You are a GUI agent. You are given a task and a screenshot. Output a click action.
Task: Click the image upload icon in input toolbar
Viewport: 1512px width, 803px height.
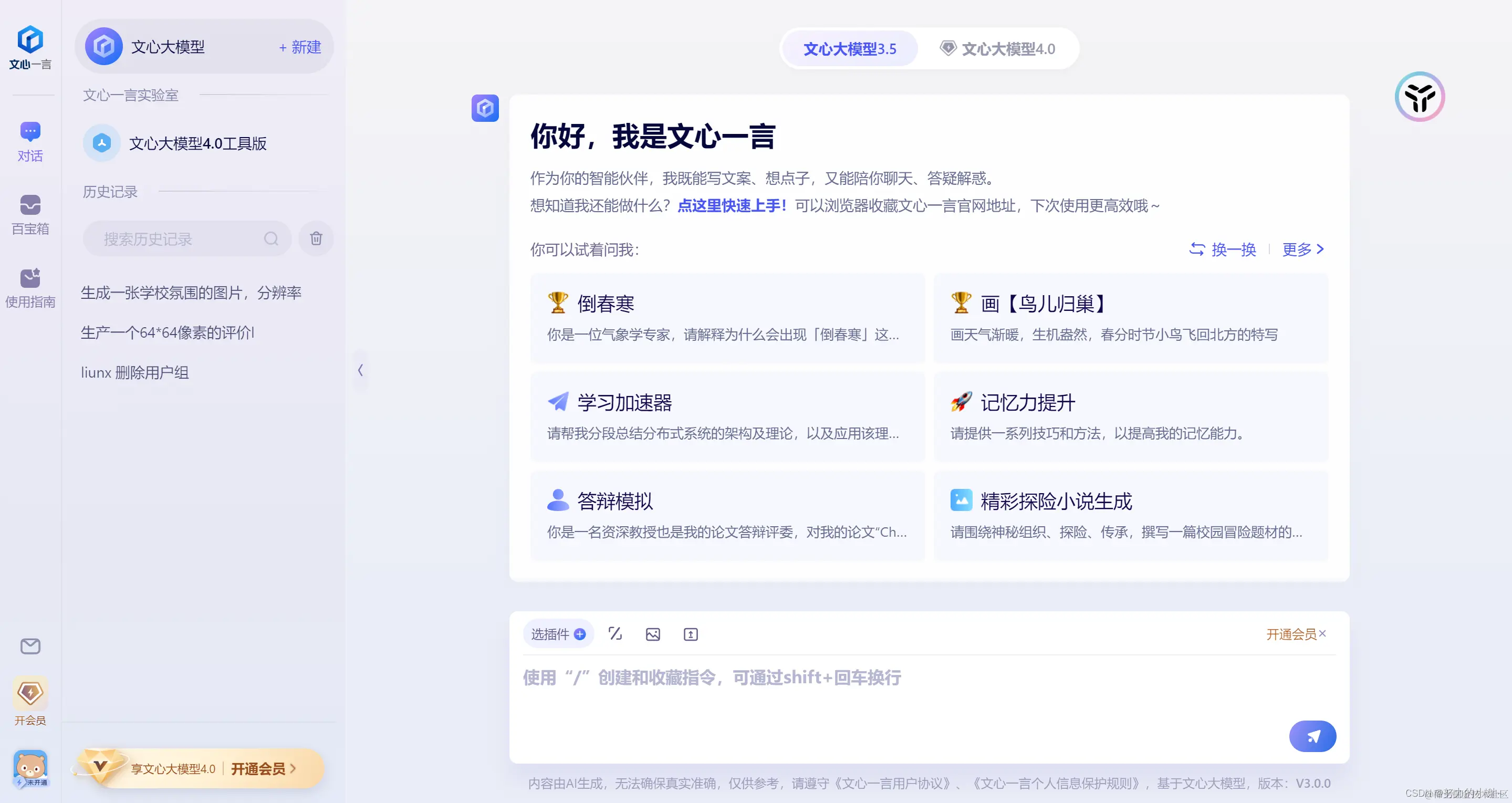(x=653, y=634)
